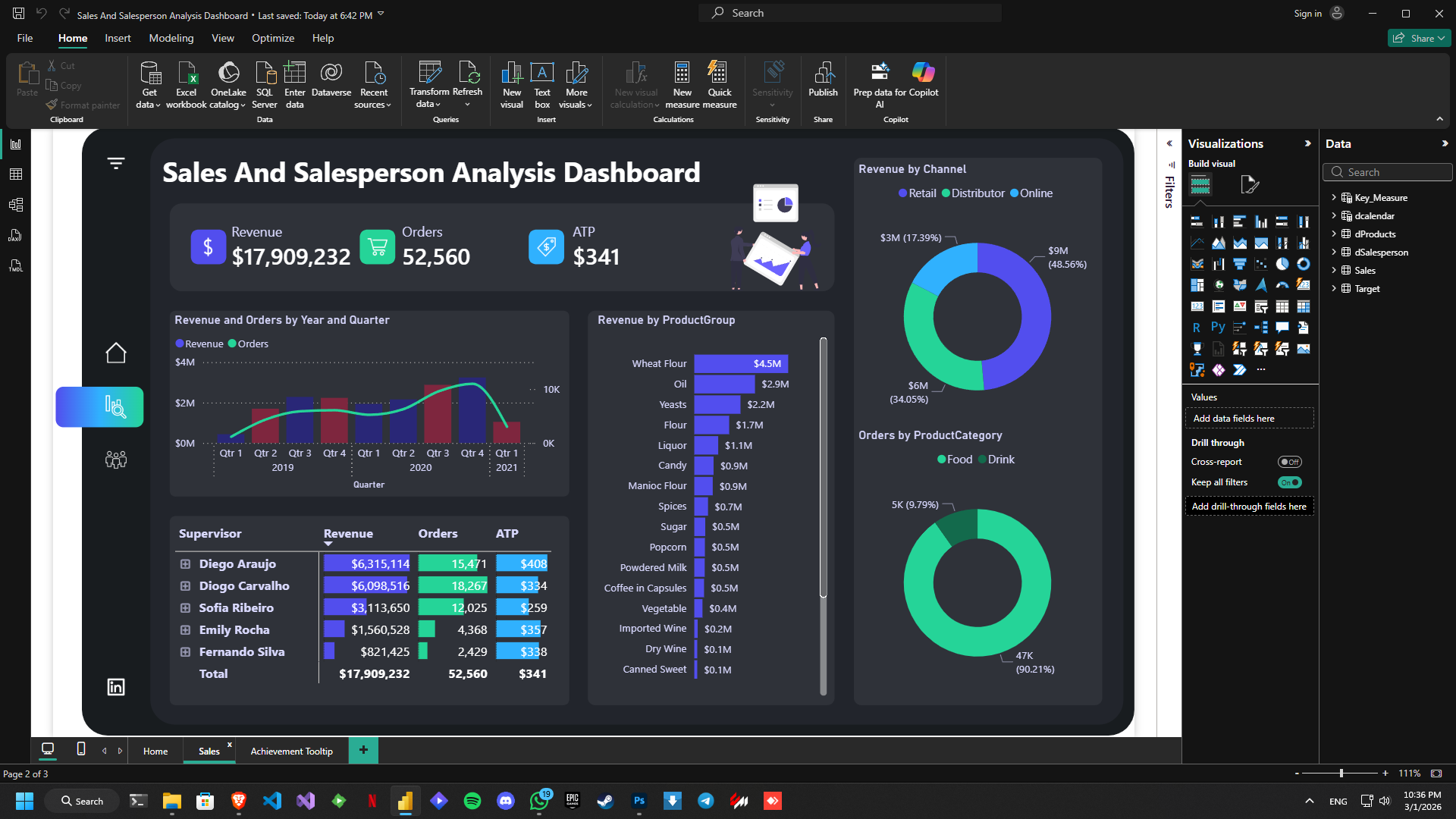
Task: Enable Cross-report drill through
Action: click(x=1290, y=462)
